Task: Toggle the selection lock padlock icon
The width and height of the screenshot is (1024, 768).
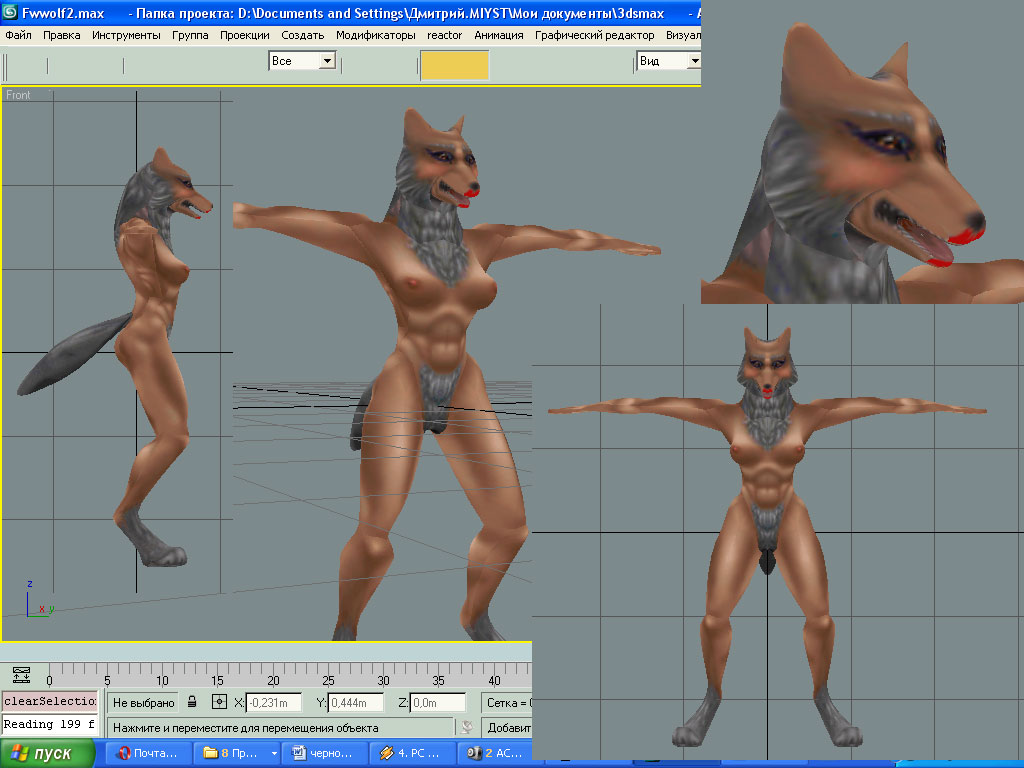Action: 192,702
